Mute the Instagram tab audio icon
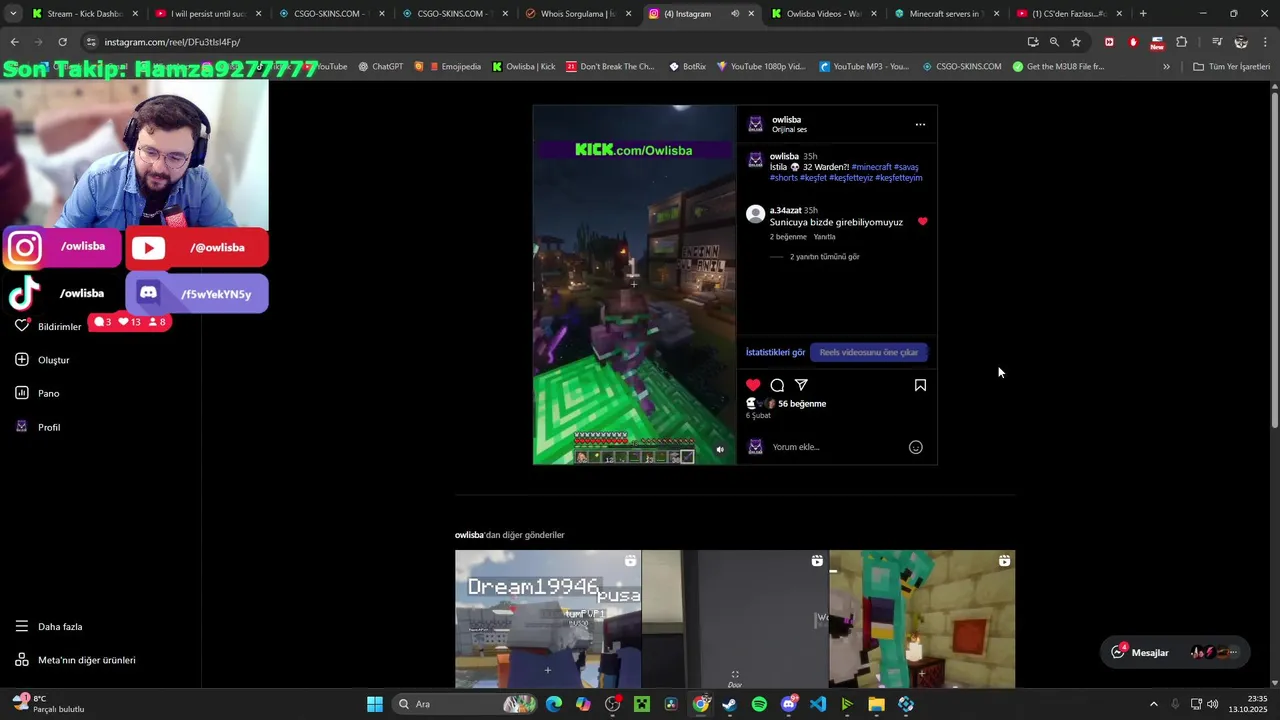The height and width of the screenshot is (720, 1280). tap(734, 14)
